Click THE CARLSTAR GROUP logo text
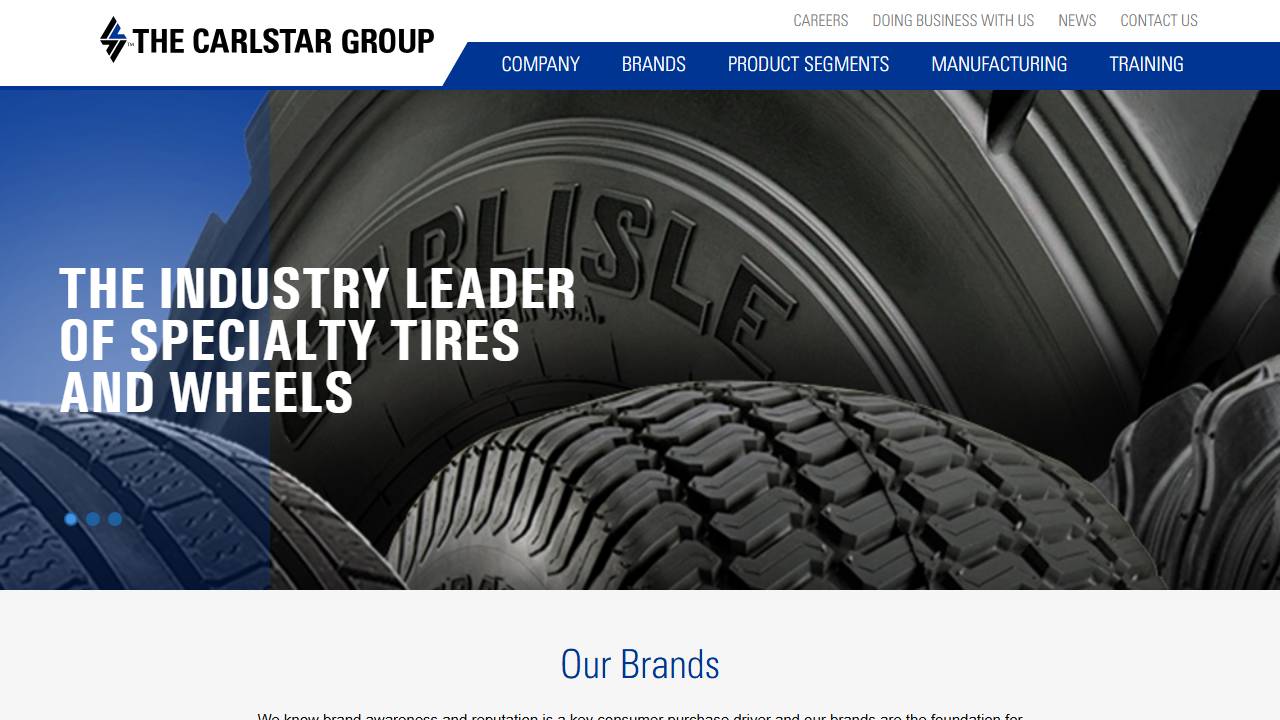 point(284,41)
